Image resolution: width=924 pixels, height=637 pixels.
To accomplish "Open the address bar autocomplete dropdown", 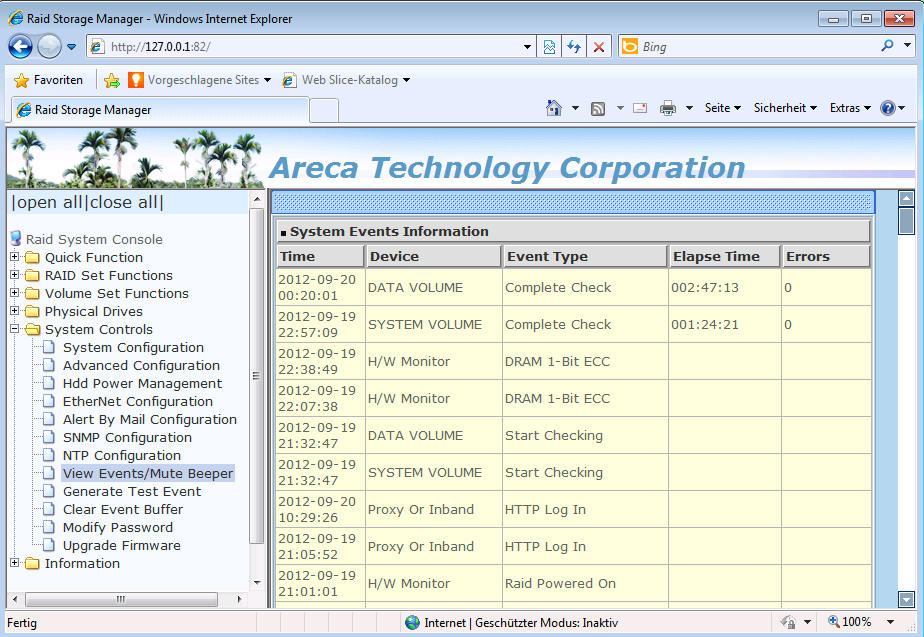I will (x=527, y=47).
